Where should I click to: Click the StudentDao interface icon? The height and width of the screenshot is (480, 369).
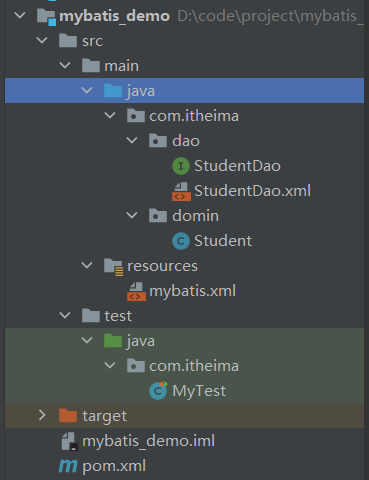[x=181, y=166]
